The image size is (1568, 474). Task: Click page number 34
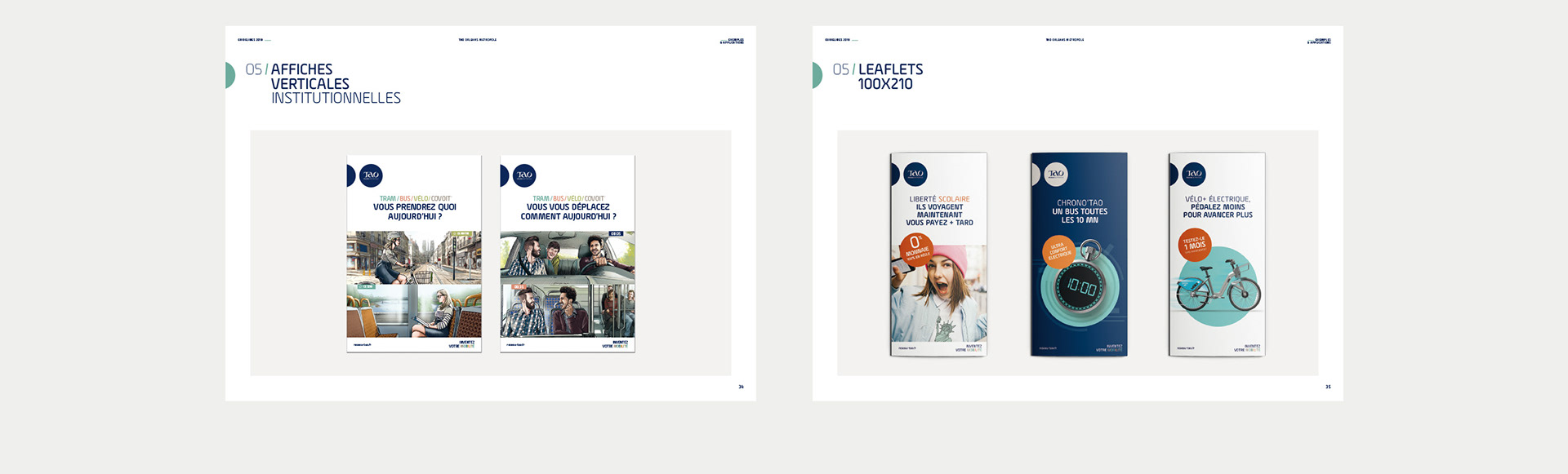741,387
